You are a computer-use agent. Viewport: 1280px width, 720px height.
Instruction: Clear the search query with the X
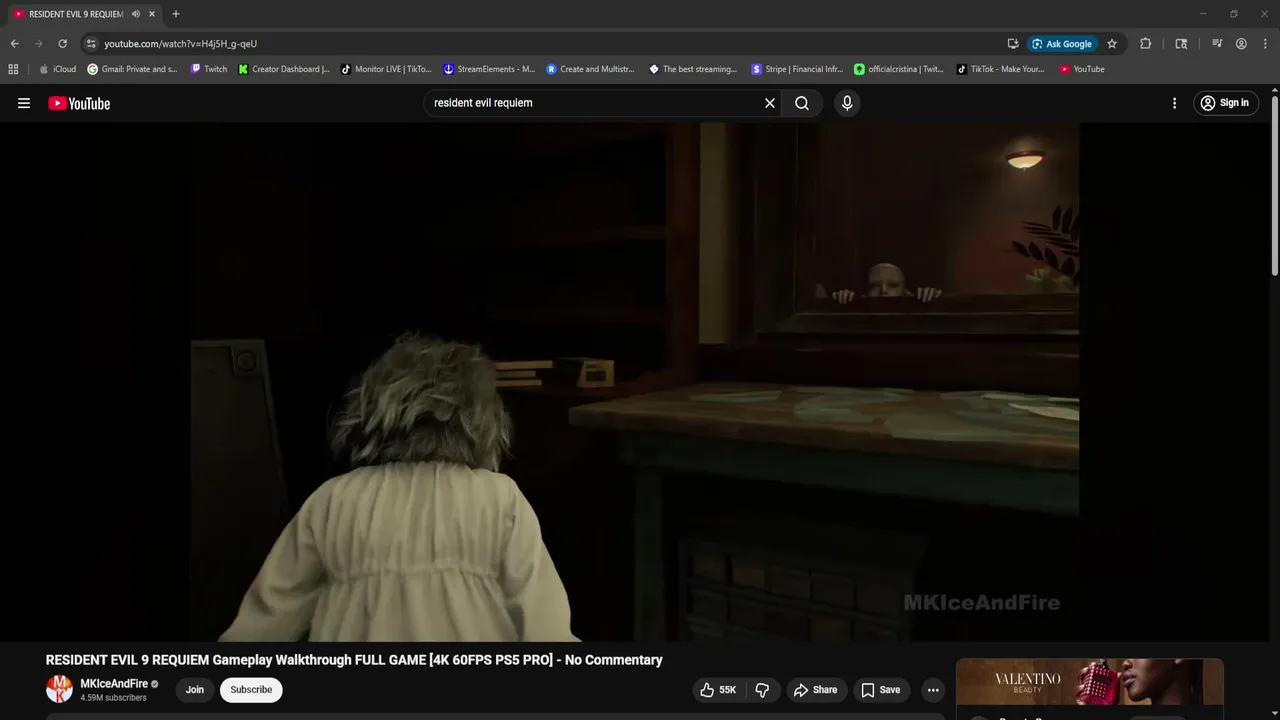pyautogui.click(x=770, y=103)
